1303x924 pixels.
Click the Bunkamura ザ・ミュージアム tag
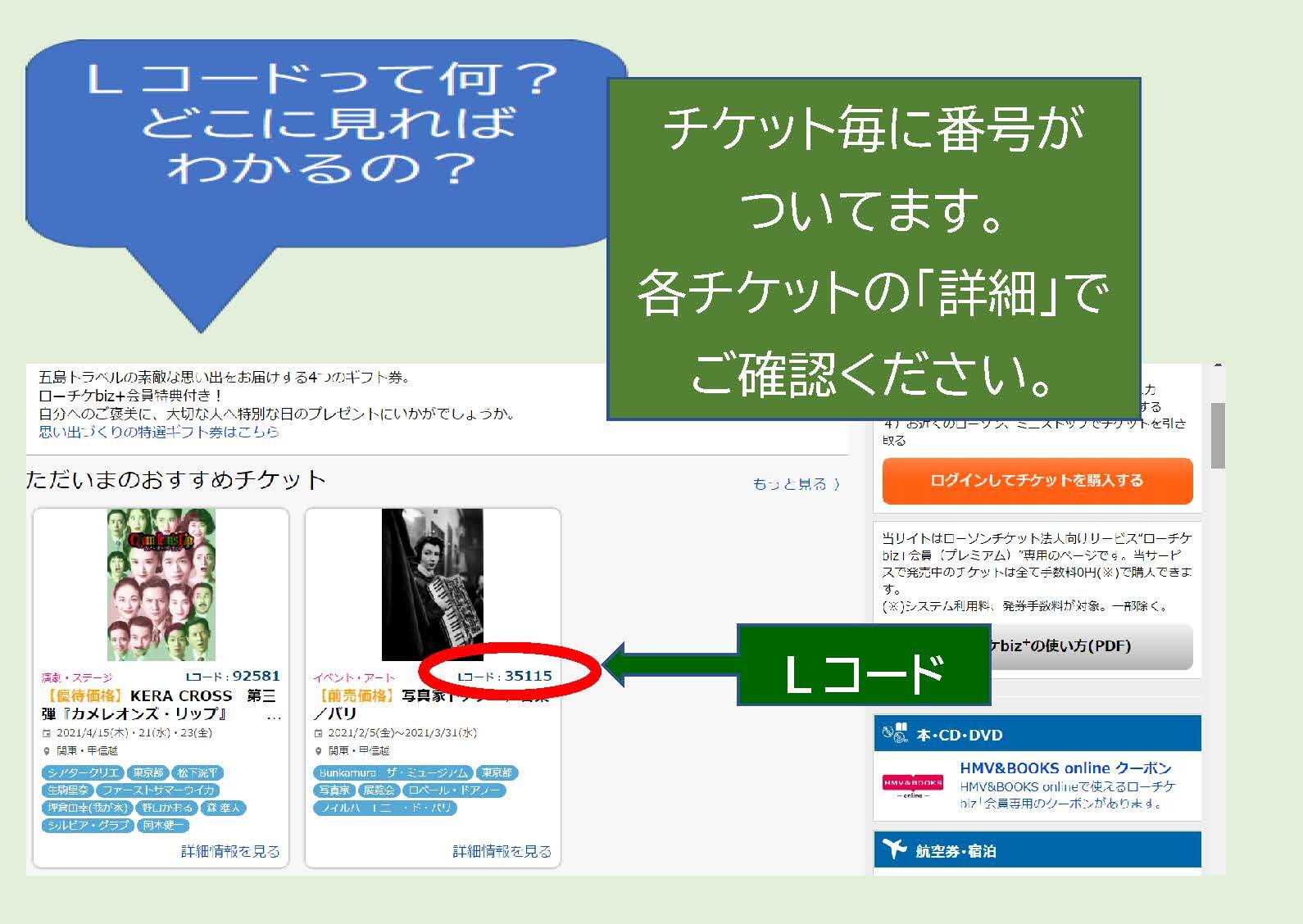[393, 773]
